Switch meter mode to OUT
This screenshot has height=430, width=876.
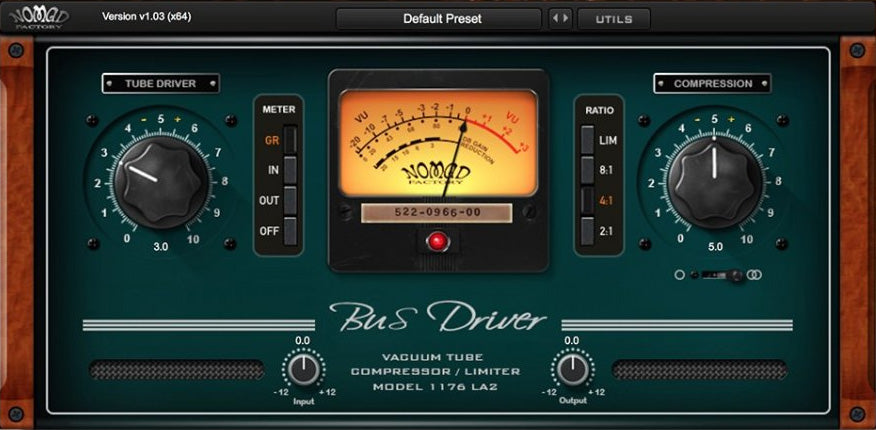point(290,200)
